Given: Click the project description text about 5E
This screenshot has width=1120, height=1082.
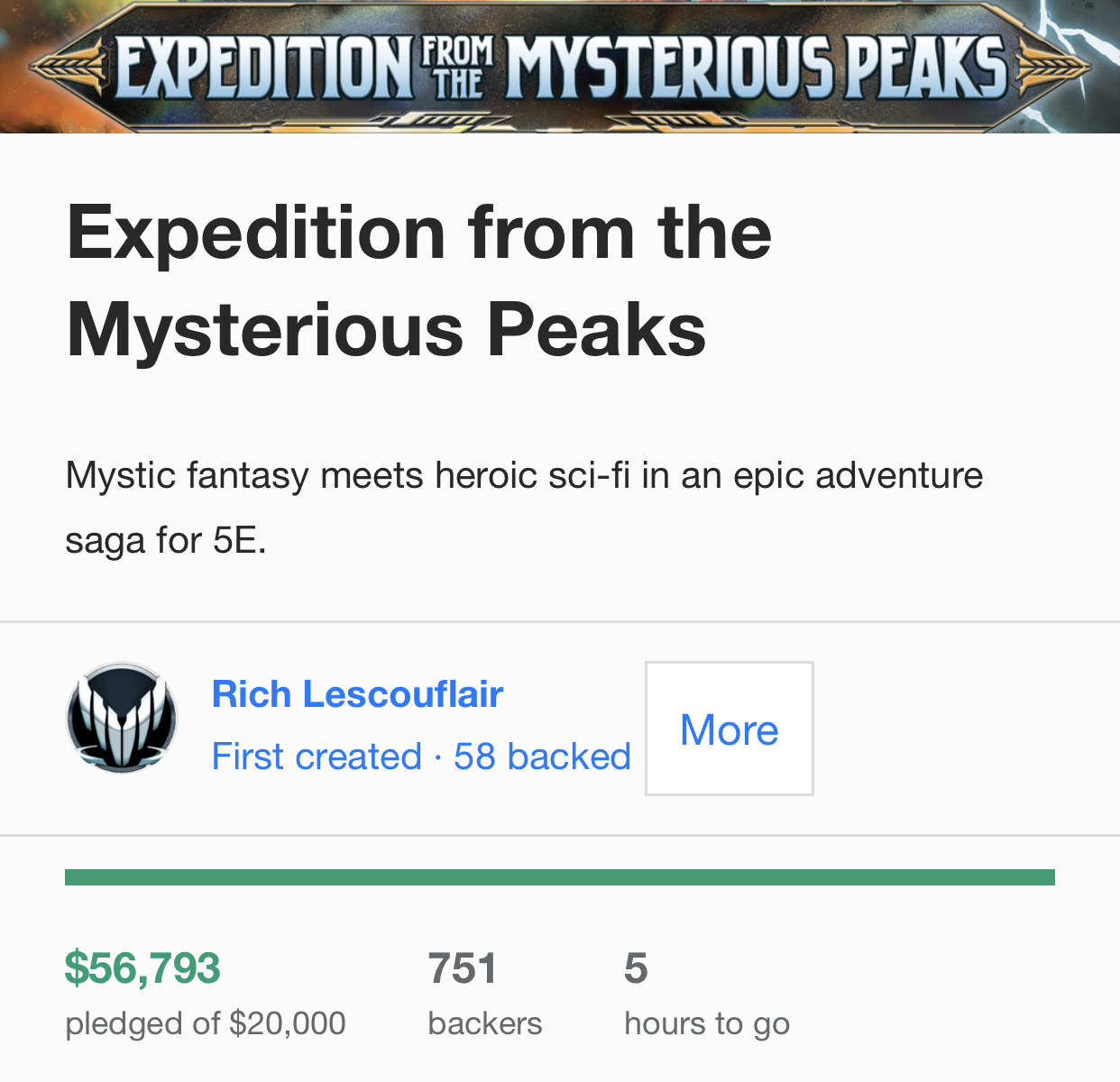Looking at the screenshot, I should click(x=523, y=507).
